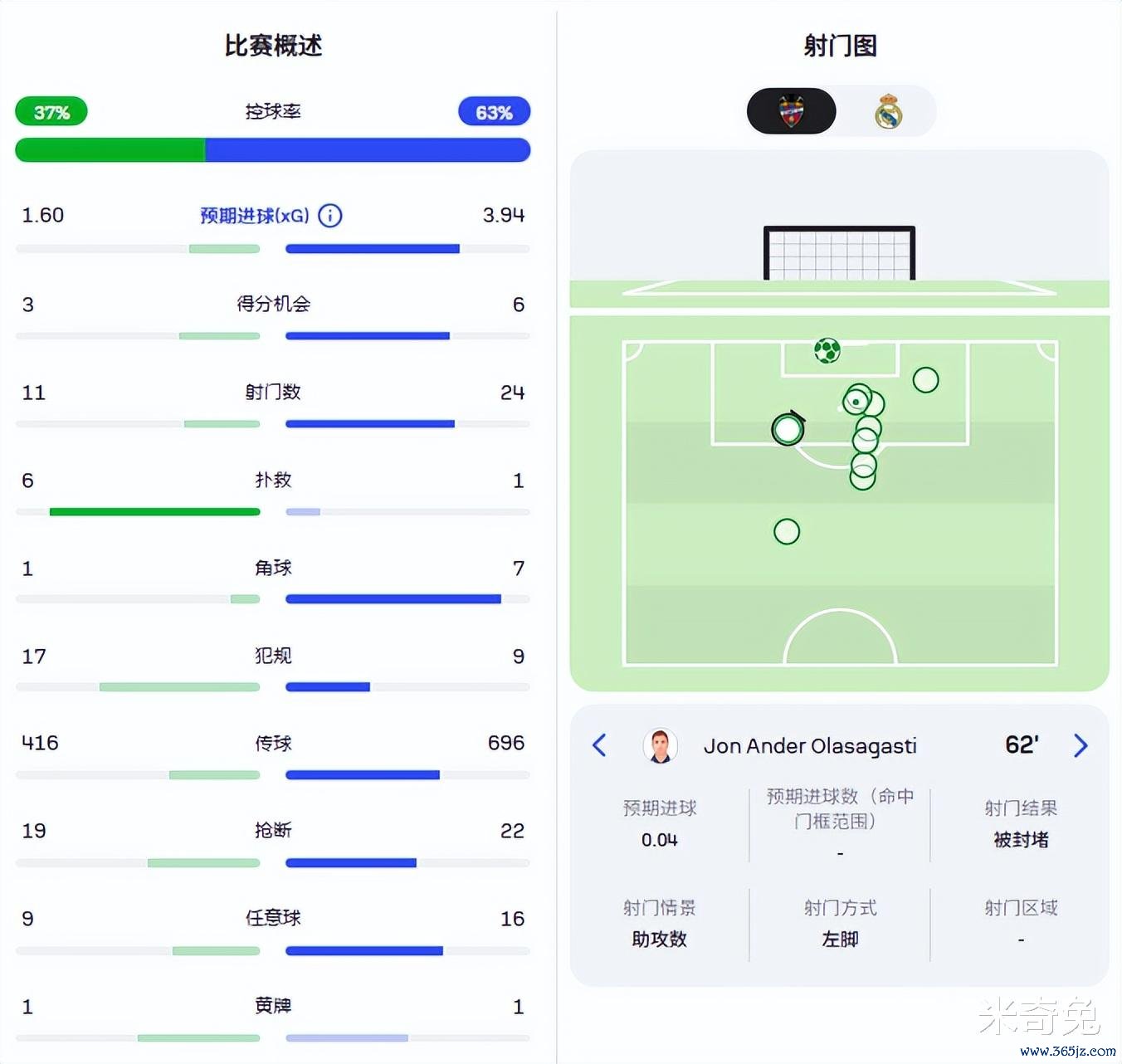The width and height of the screenshot is (1122, 1064).
Task: Go to previous shot with left arrow
Action: 599,745
